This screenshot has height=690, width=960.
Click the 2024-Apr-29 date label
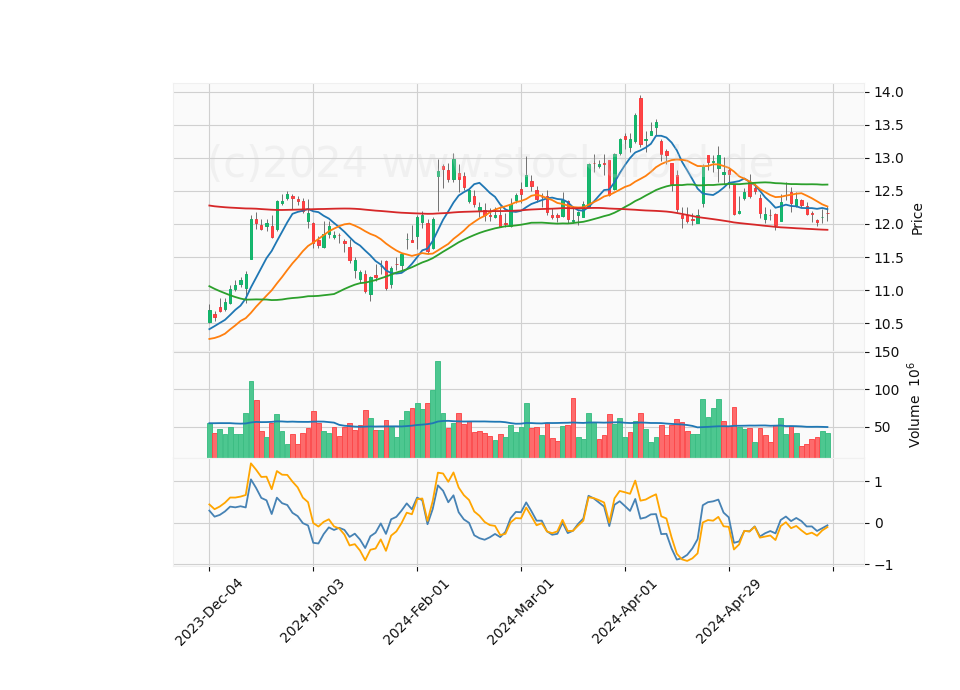pyautogui.click(x=728, y=610)
